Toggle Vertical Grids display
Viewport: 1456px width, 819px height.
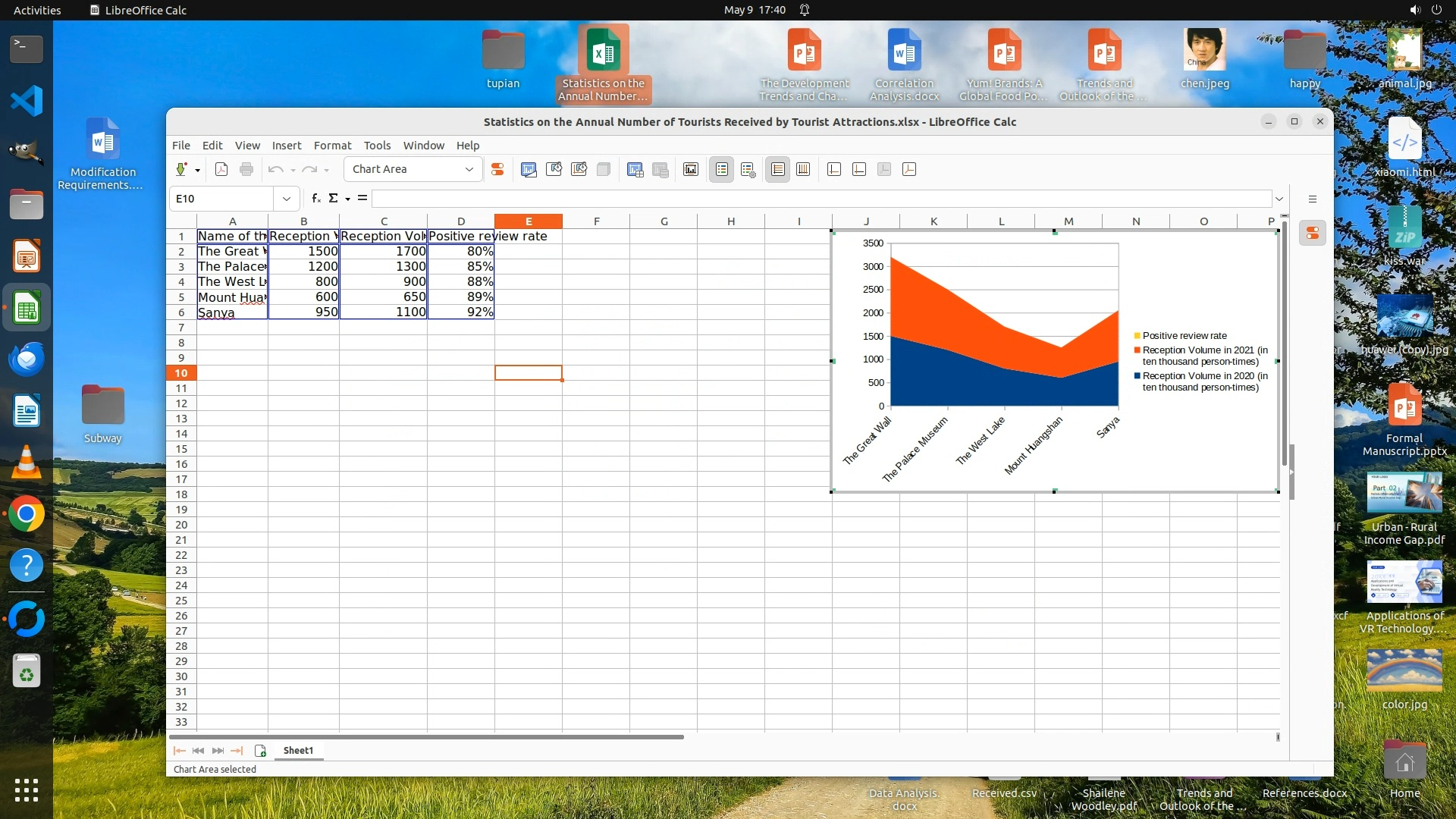(x=803, y=169)
